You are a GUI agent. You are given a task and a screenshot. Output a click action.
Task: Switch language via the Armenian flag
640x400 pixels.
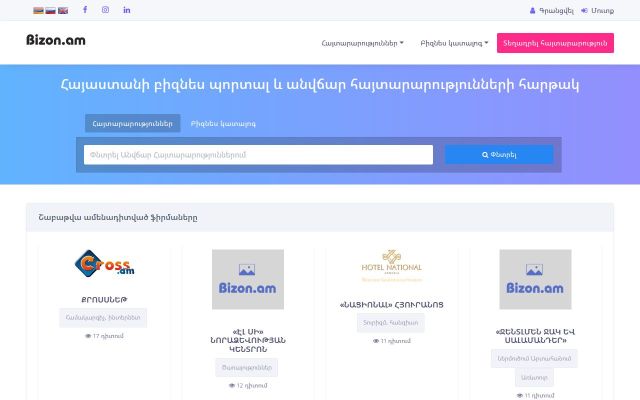pos(38,11)
